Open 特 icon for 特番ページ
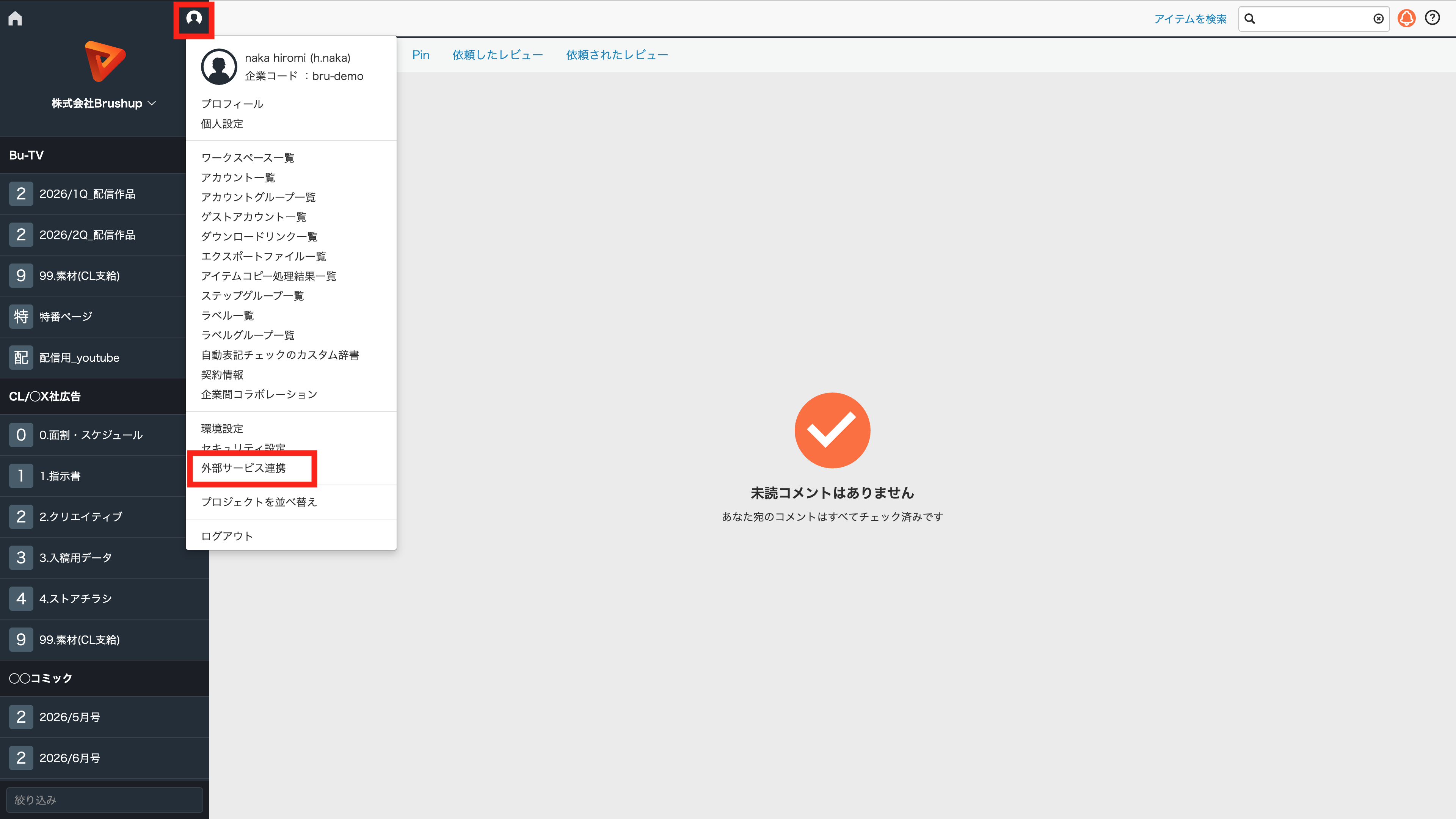Viewport: 1456px width, 819px height. pyautogui.click(x=21, y=317)
